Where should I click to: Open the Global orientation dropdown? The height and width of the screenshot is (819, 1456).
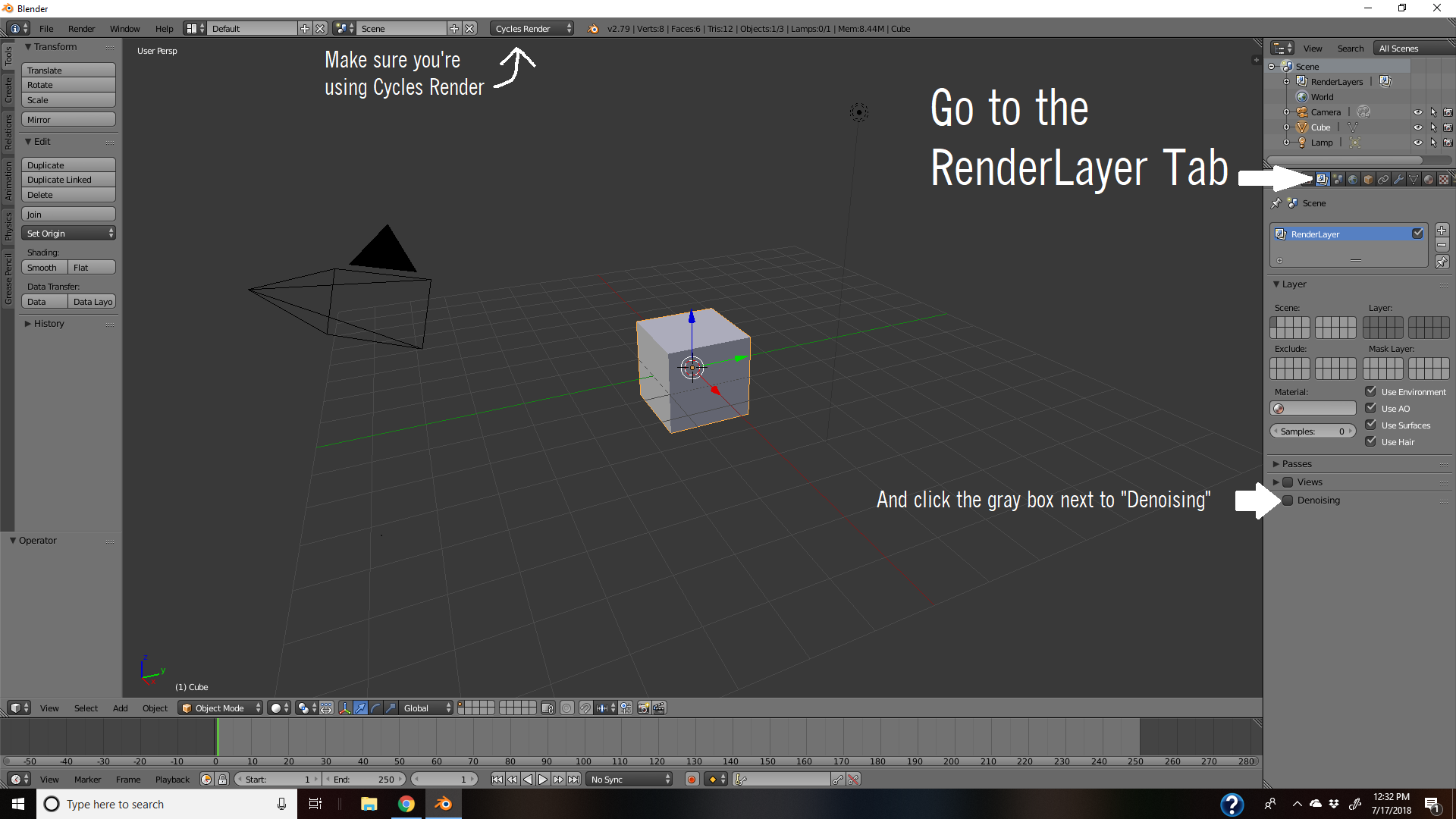[427, 708]
